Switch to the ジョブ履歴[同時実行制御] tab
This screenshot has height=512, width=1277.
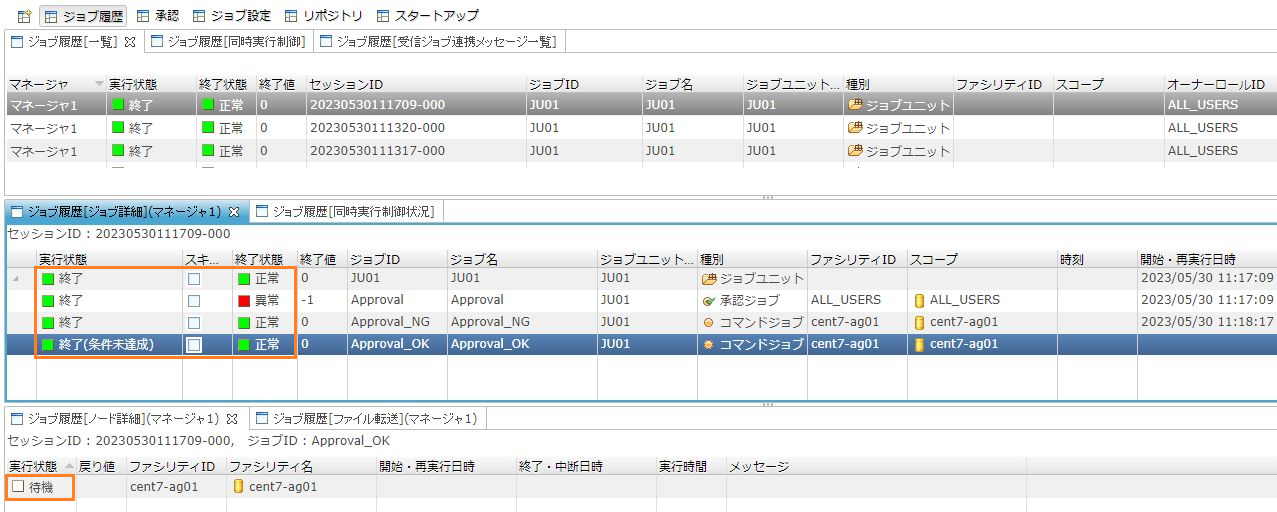[x=229, y=41]
